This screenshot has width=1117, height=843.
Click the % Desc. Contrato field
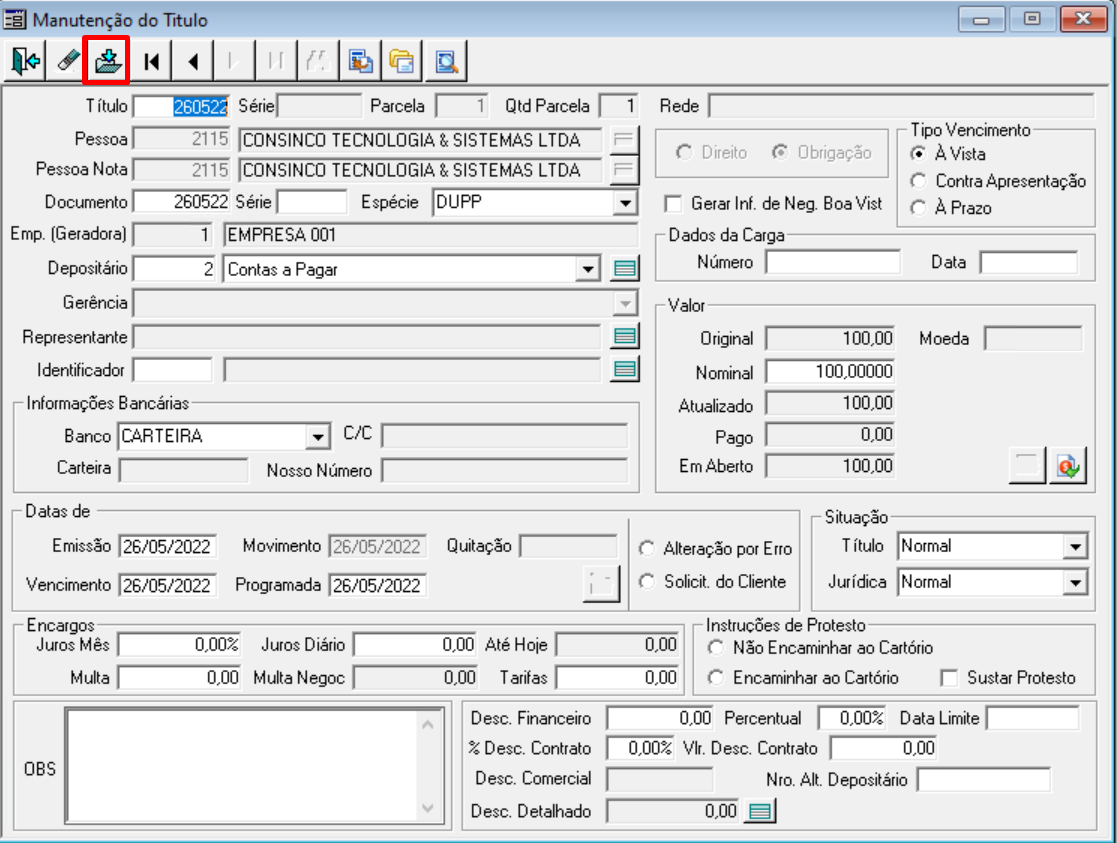click(x=640, y=748)
